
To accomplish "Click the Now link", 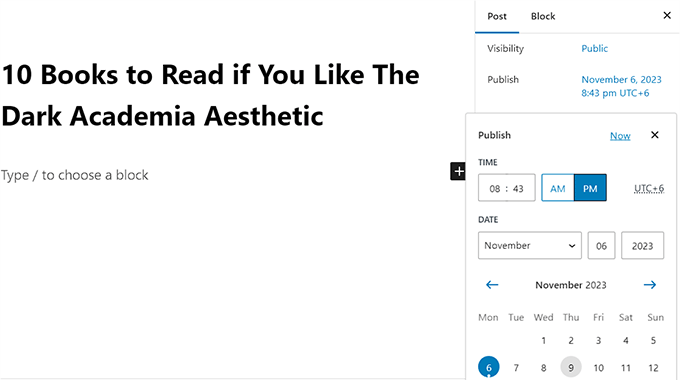I will pos(620,136).
